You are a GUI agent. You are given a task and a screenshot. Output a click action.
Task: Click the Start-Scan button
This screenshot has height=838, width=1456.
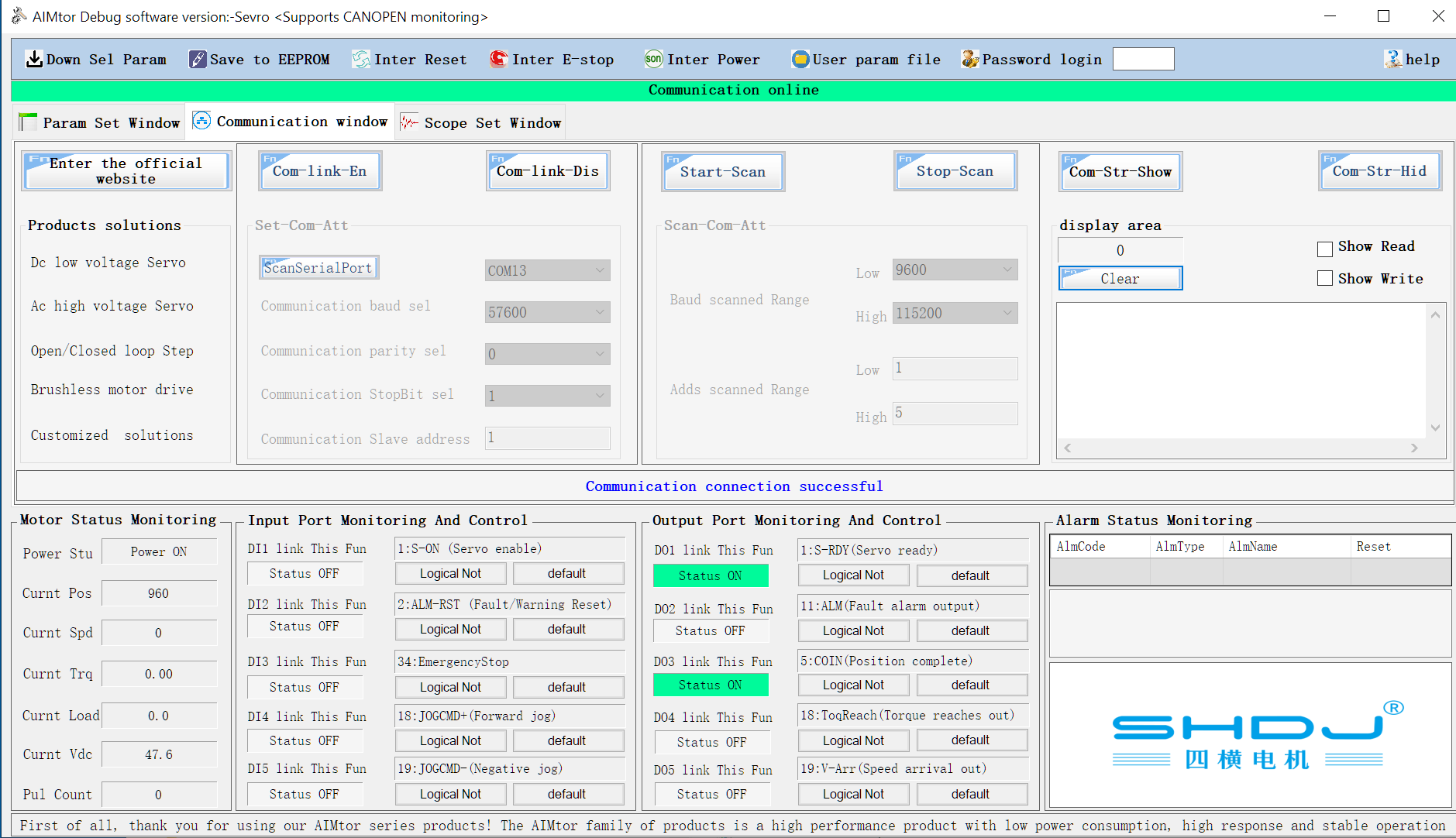tap(723, 172)
